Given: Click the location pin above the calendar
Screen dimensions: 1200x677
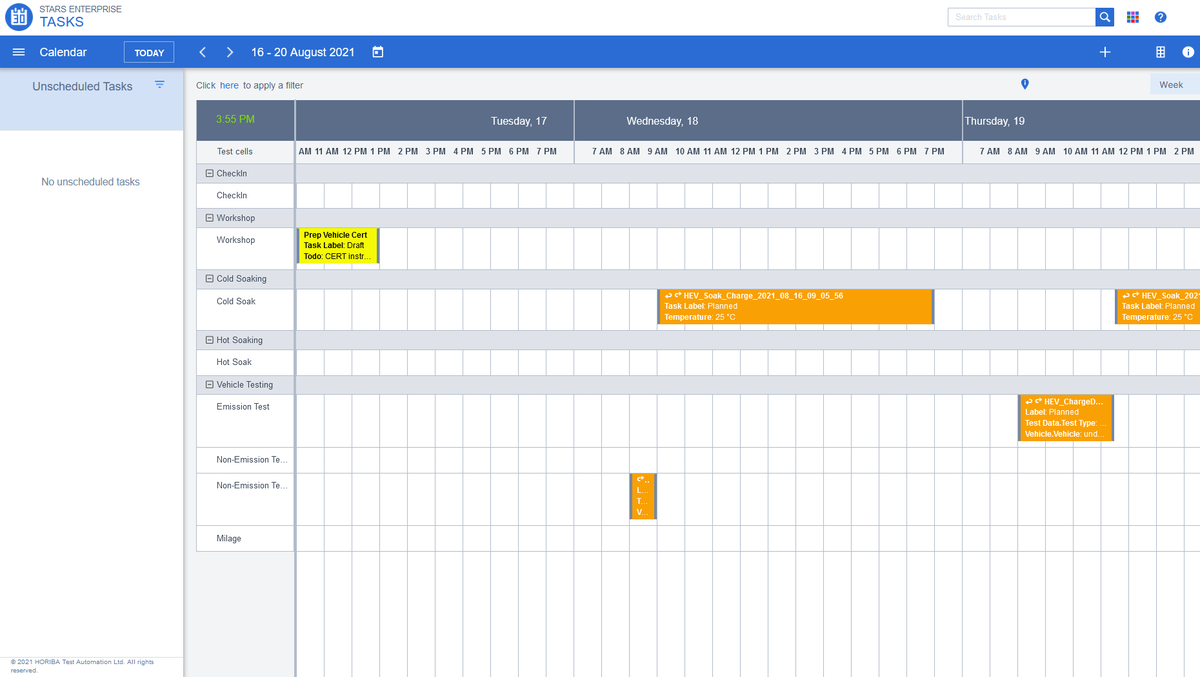Looking at the screenshot, I should click(x=1024, y=85).
